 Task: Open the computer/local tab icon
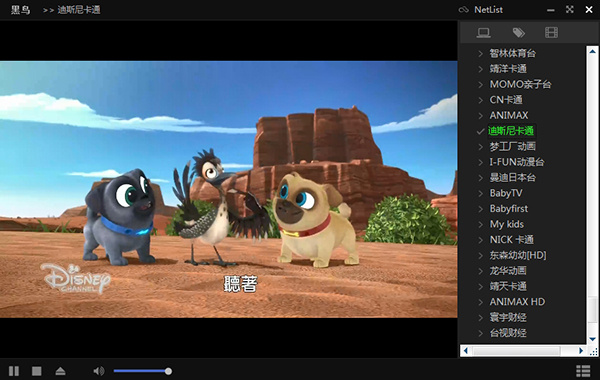click(x=484, y=33)
